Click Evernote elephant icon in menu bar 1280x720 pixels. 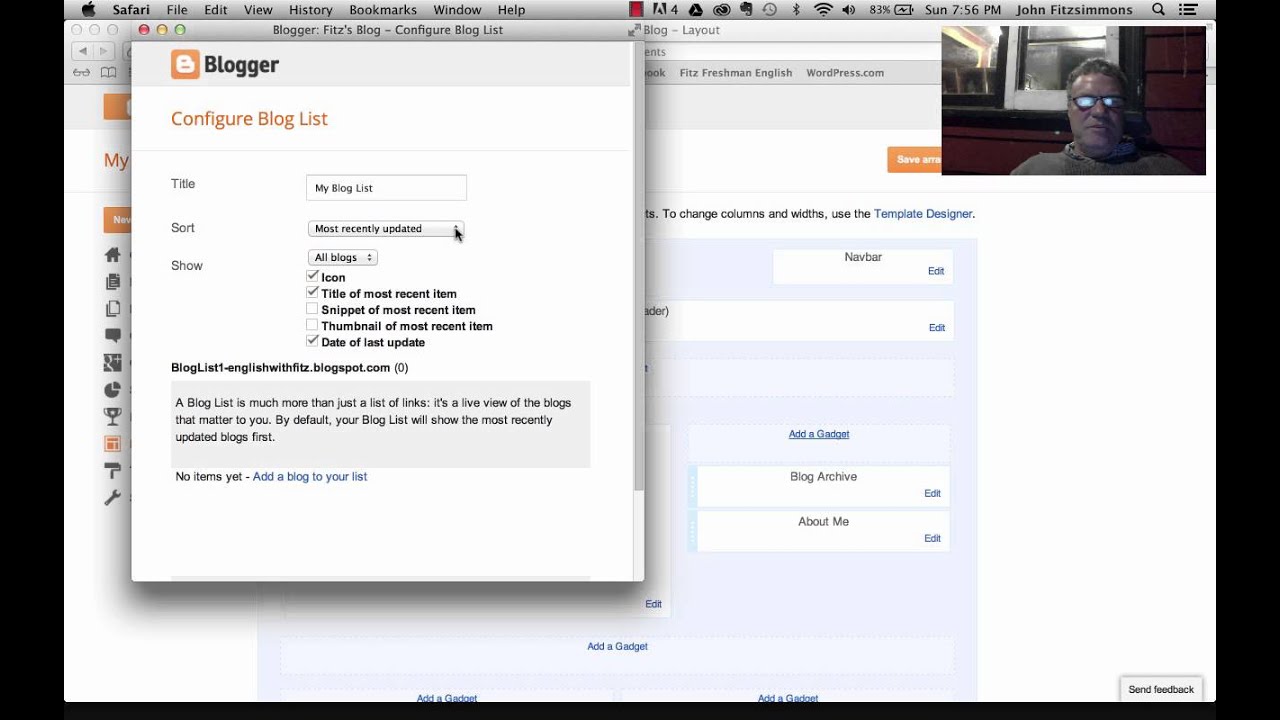pyautogui.click(x=745, y=10)
